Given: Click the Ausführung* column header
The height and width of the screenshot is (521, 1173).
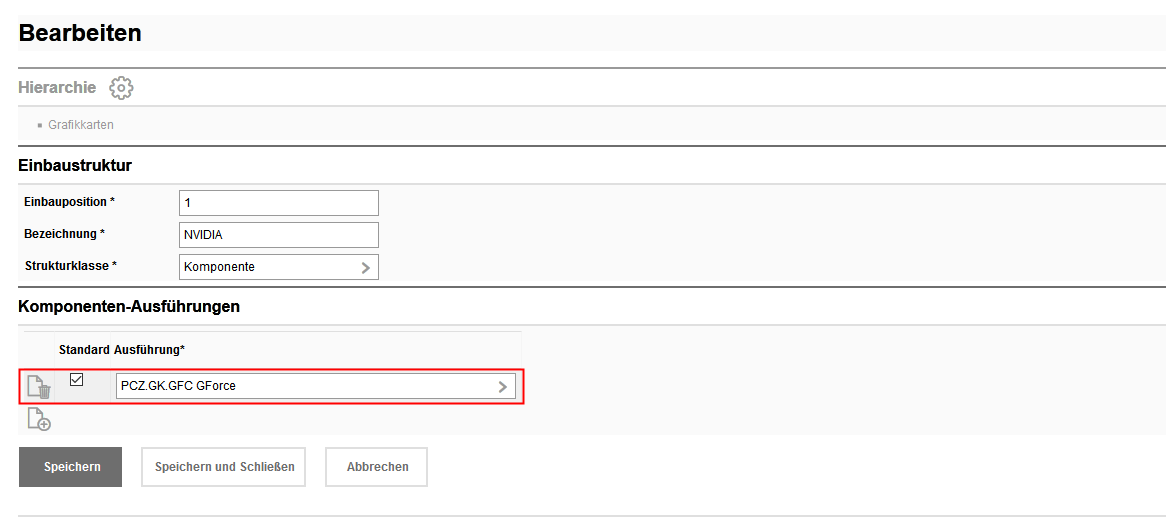Looking at the screenshot, I should [150, 350].
